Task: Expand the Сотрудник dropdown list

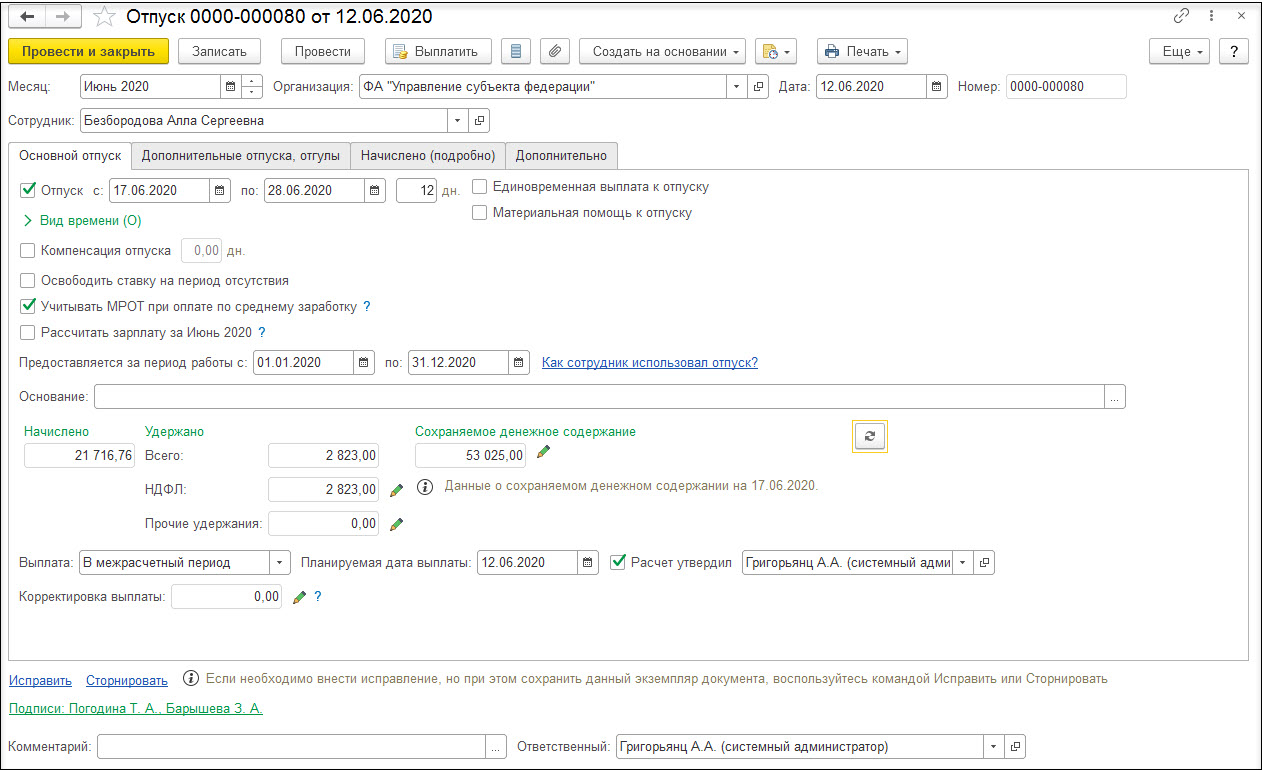Action: pyautogui.click(x=459, y=121)
